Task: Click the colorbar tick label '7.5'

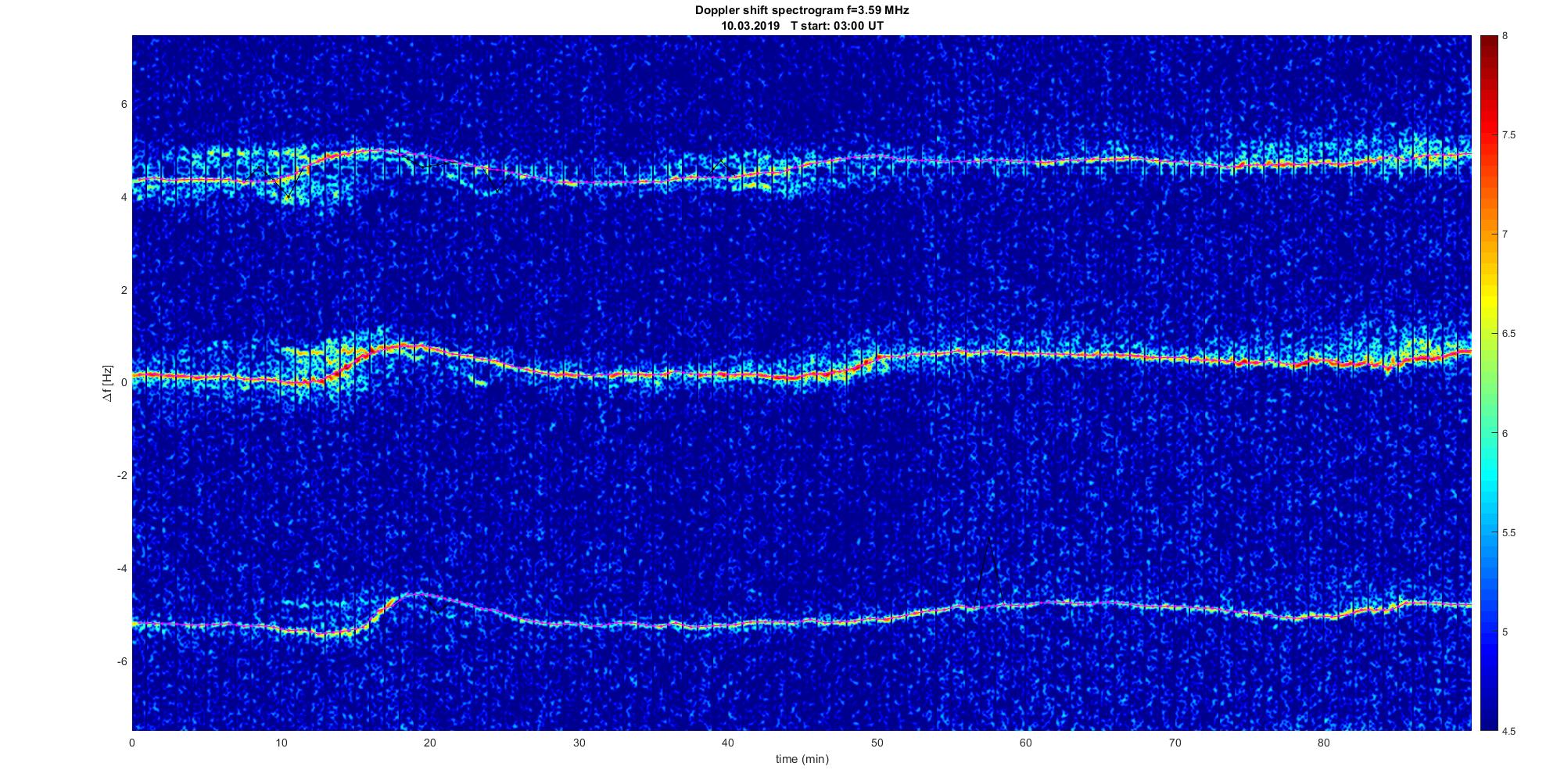Action: coord(1508,135)
